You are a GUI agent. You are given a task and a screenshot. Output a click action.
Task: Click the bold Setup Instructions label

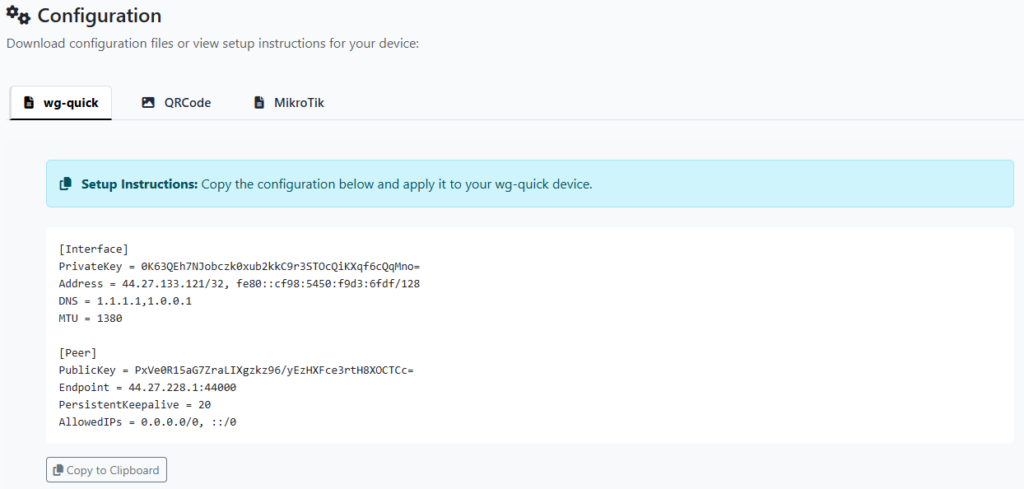[x=139, y=184]
